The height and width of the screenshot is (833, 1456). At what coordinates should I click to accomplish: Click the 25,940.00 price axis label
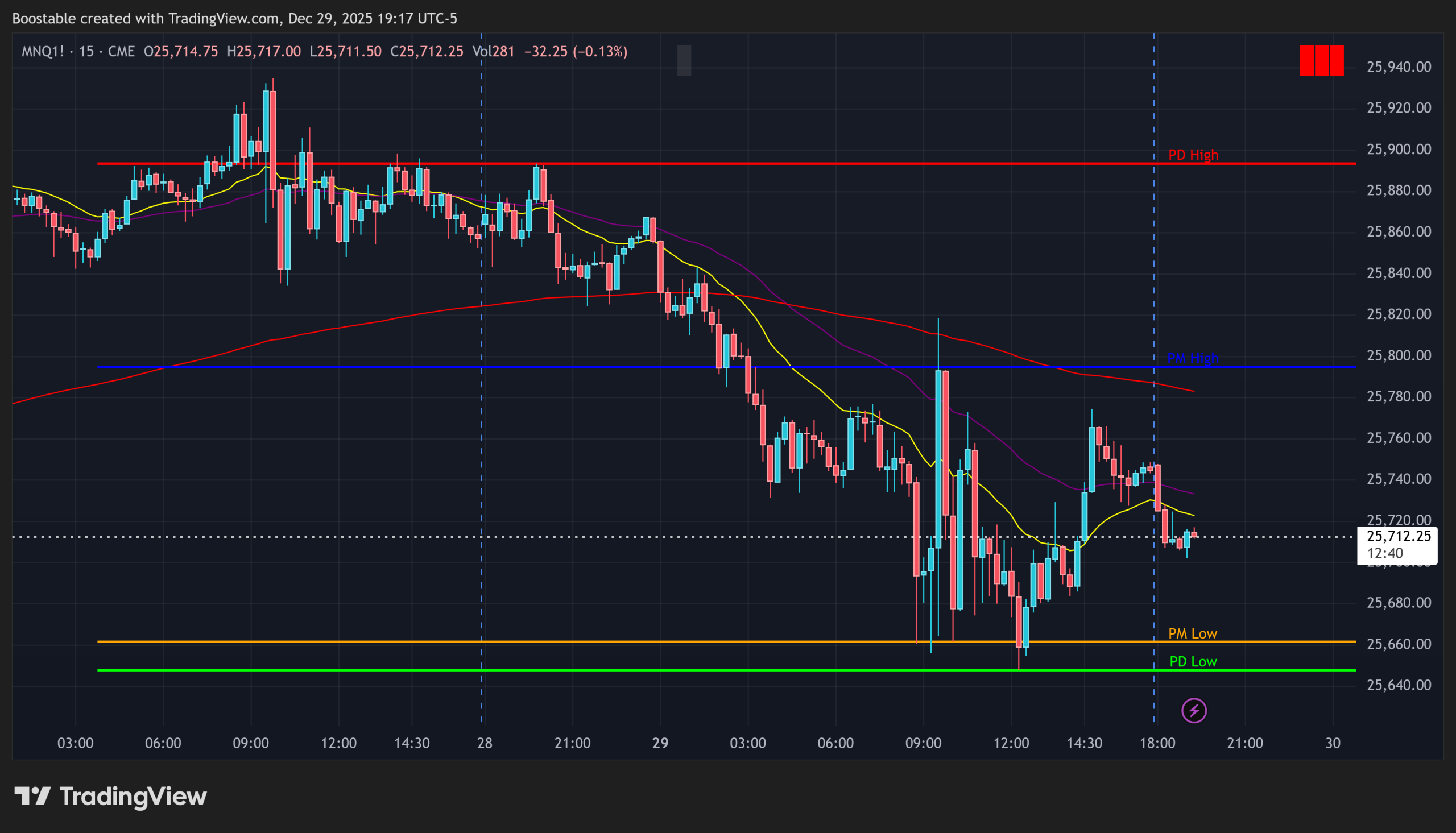(x=1398, y=67)
